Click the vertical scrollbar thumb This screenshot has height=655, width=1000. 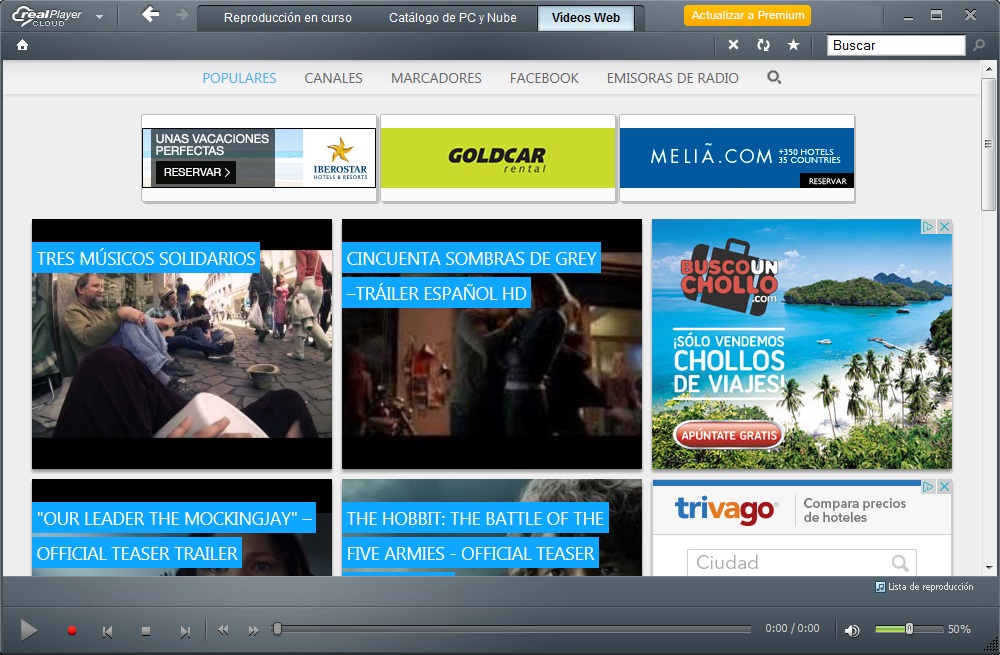click(989, 144)
